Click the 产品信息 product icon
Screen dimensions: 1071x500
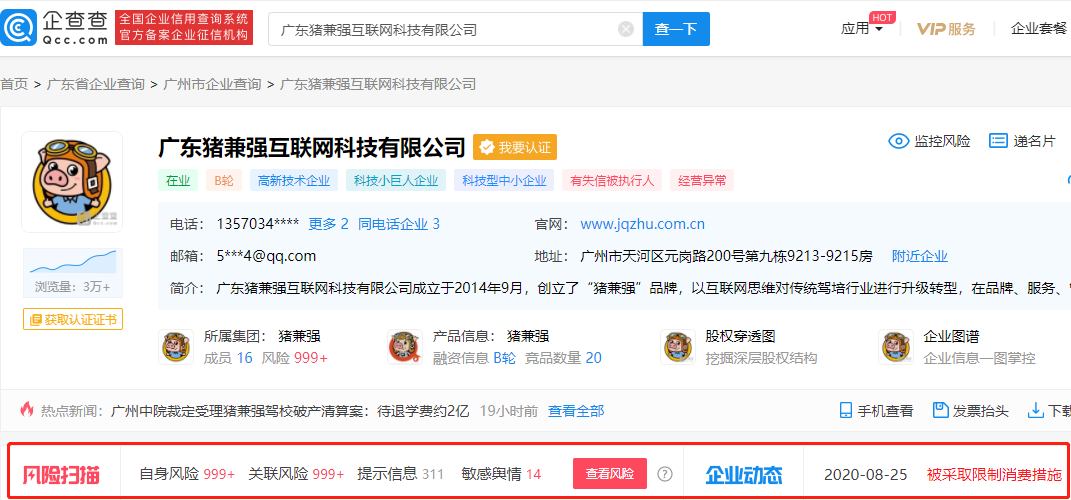pyautogui.click(x=404, y=347)
